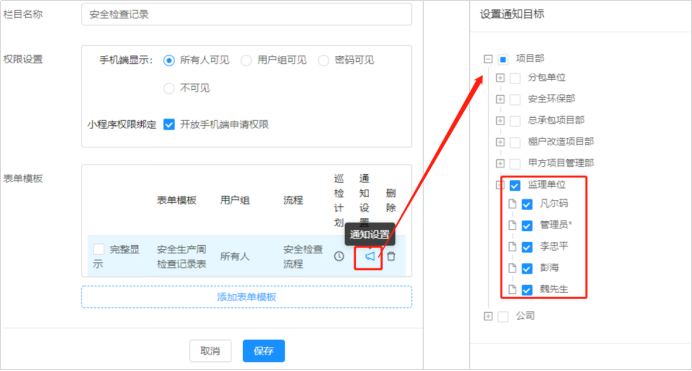Click file icon beside 管理员

click(512, 225)
